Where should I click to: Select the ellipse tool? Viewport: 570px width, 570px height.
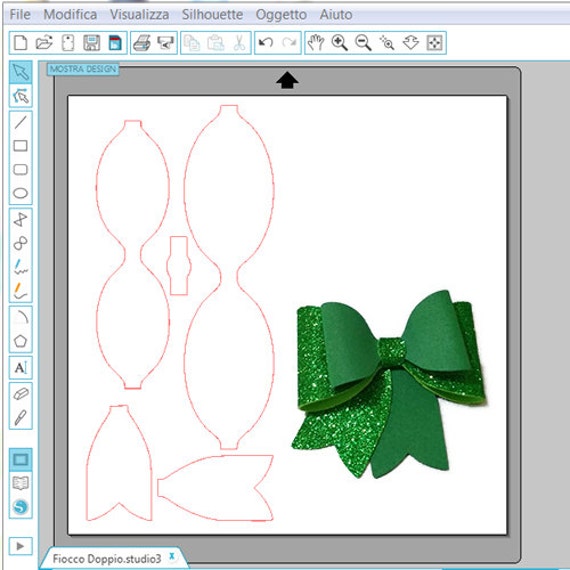(21, 193)
